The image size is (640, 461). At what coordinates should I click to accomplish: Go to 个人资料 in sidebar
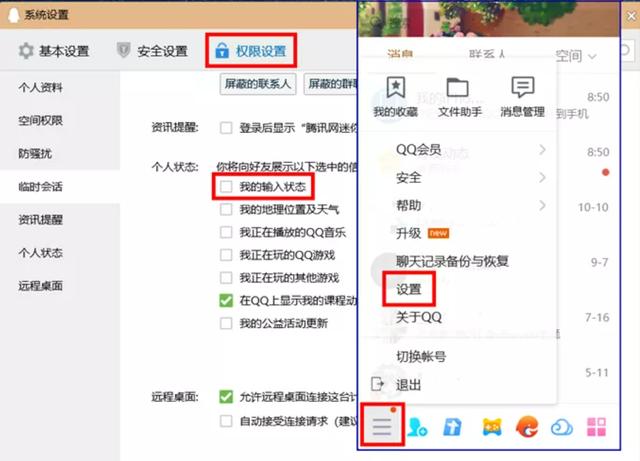coord(40,87)
